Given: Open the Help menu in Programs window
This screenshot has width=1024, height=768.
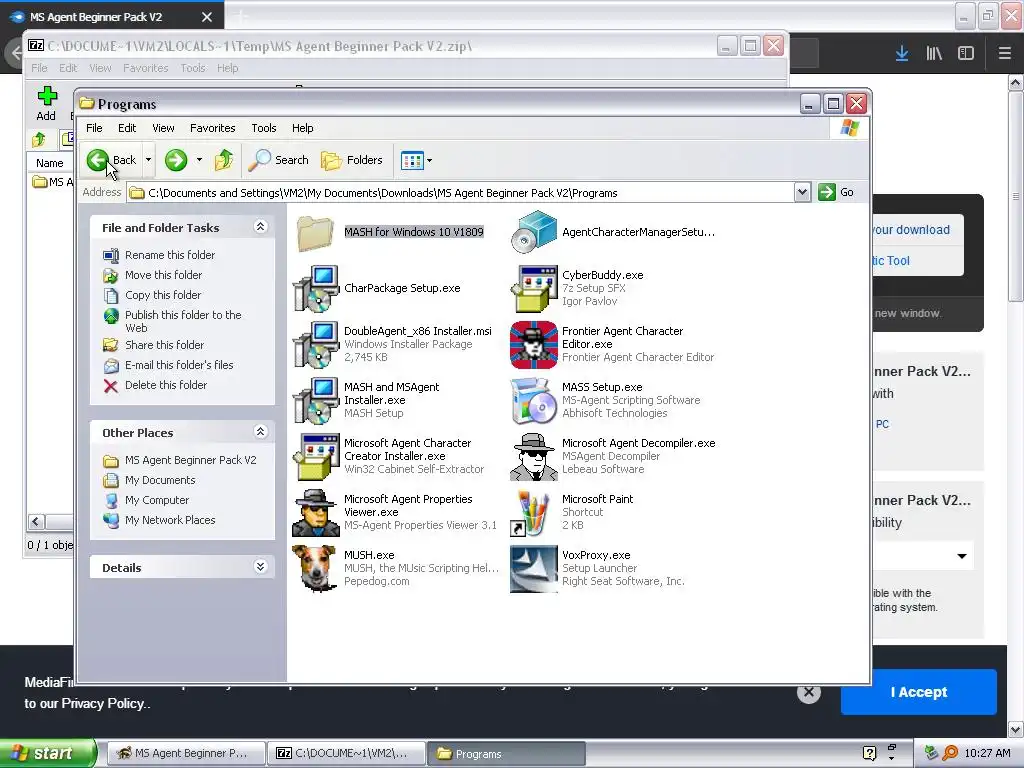Looking at the screenshot, I should coord(302,129).
